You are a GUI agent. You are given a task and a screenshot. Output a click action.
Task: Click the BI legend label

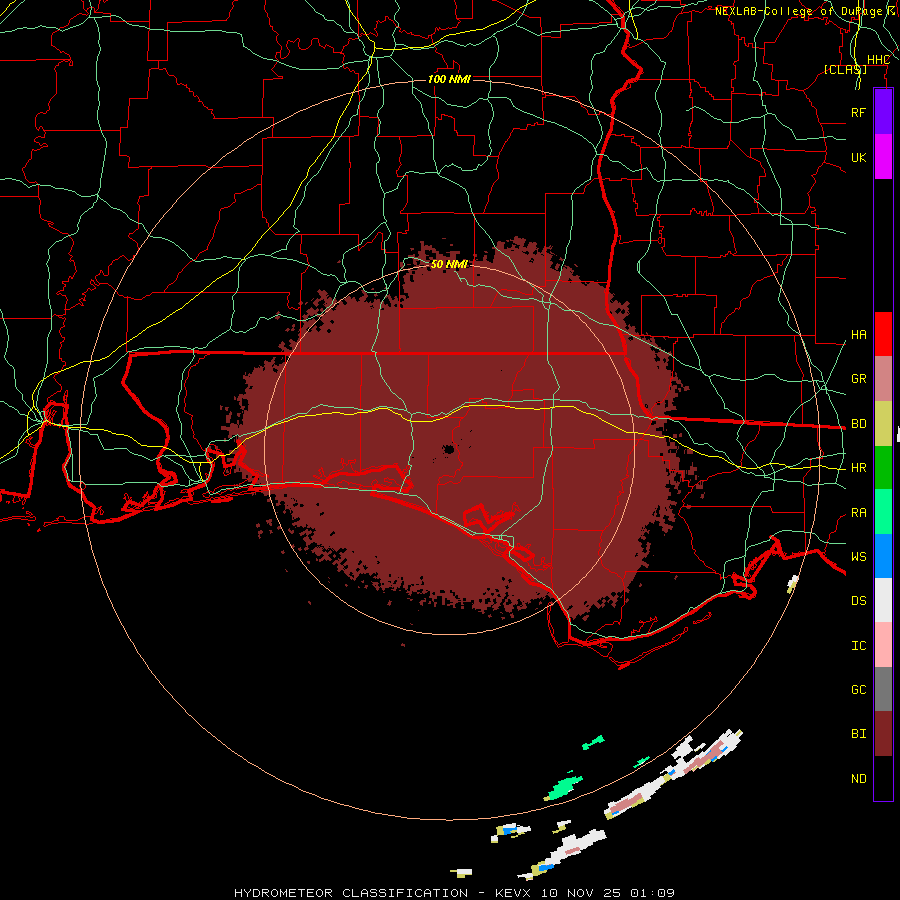[858, 734]
